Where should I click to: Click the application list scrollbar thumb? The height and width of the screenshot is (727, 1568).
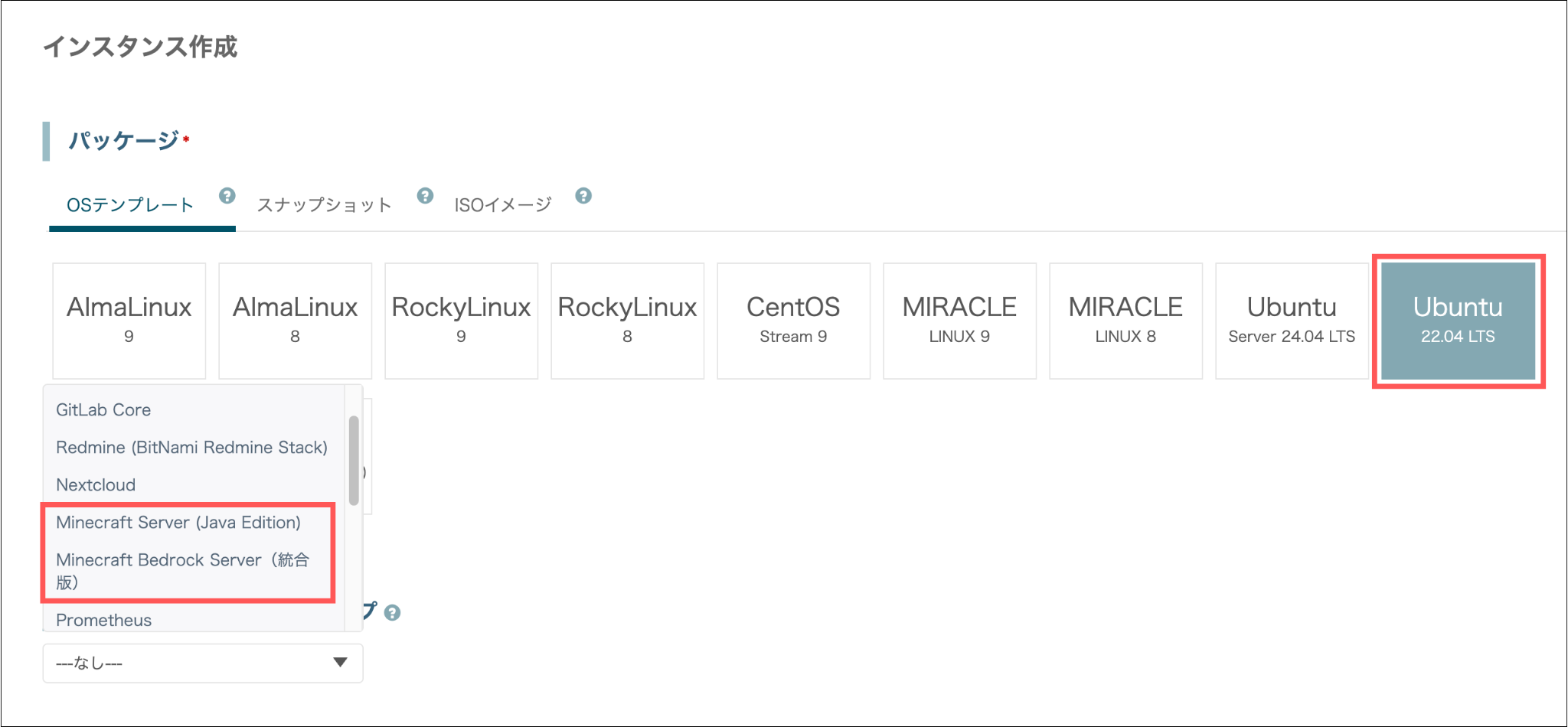(354, 461)
